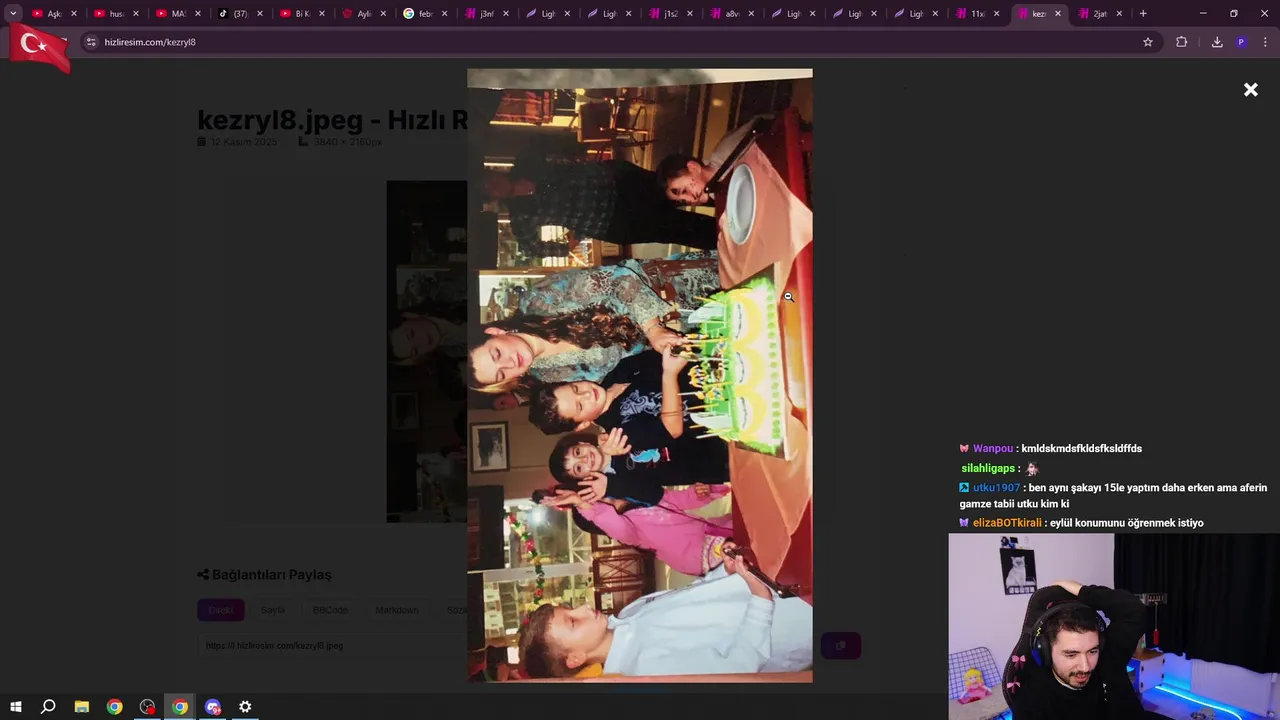The width and height of the screenshot is (1280, 720).
Task: Switch to the TikTok (37) tab
Action: click(x=233, y=14)
